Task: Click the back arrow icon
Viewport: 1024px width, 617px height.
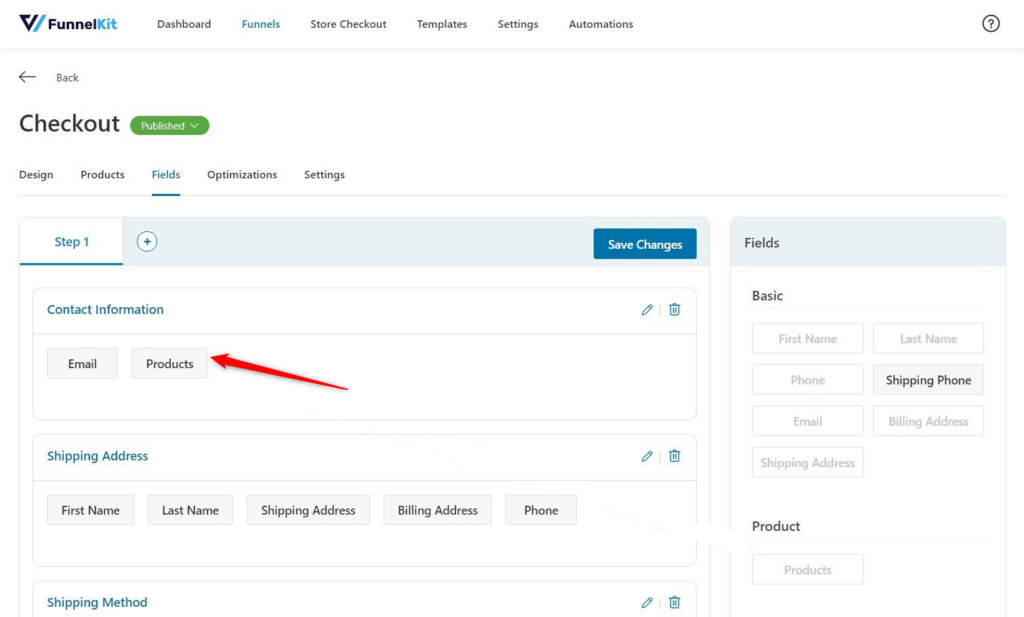Action: point(27,77)
